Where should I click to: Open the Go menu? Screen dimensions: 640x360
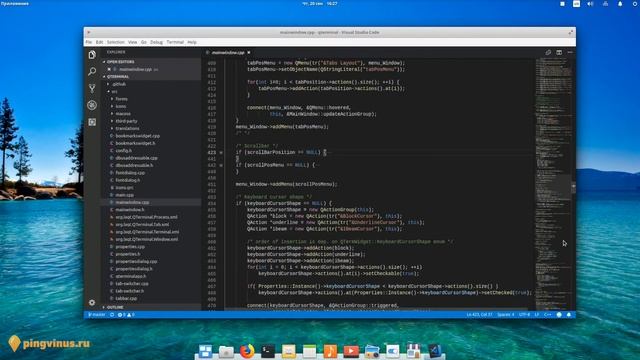(x=144, y=42)
